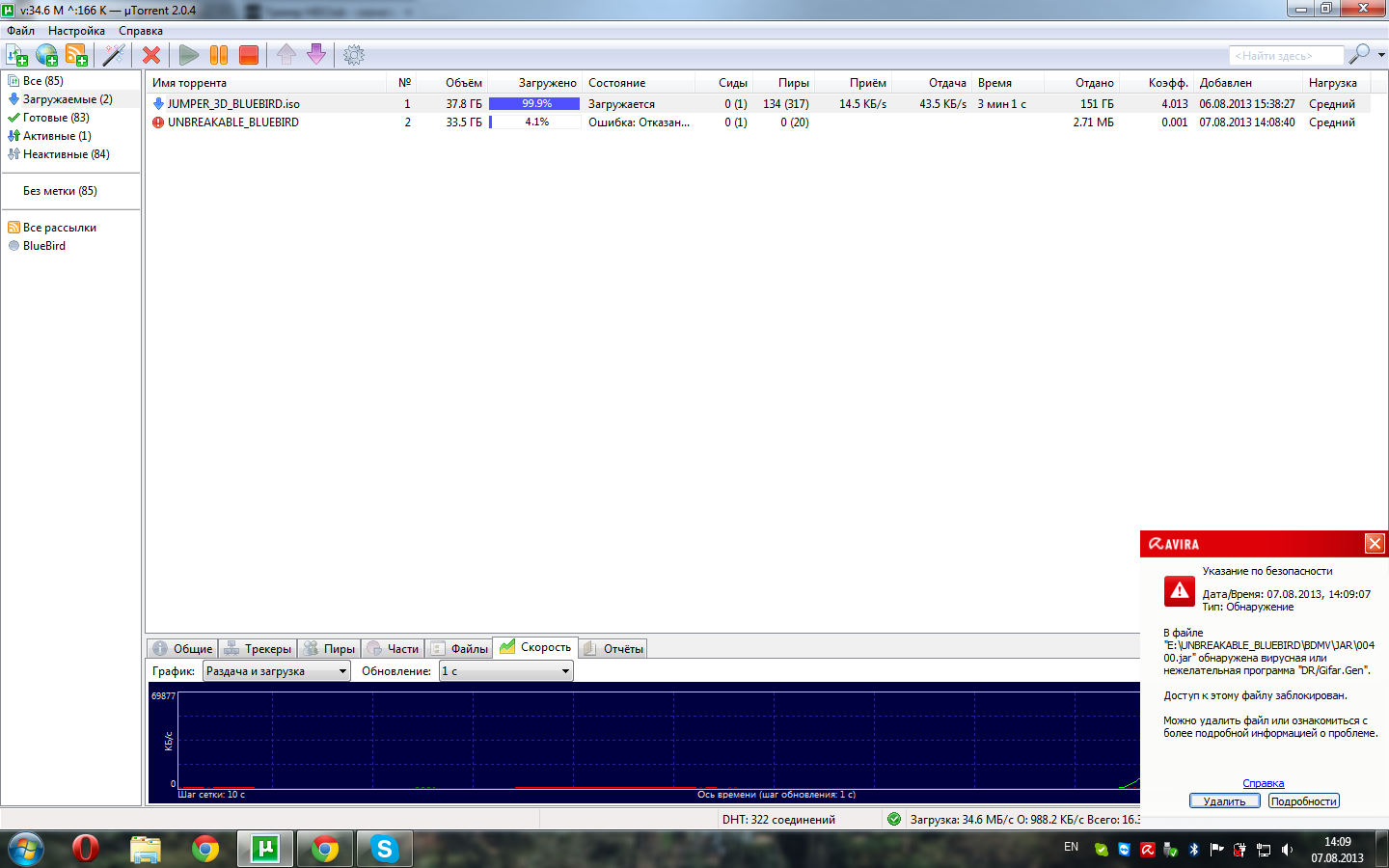
Task: Click DHT: 322 соединений status
Action: click(x=778, y=820)
